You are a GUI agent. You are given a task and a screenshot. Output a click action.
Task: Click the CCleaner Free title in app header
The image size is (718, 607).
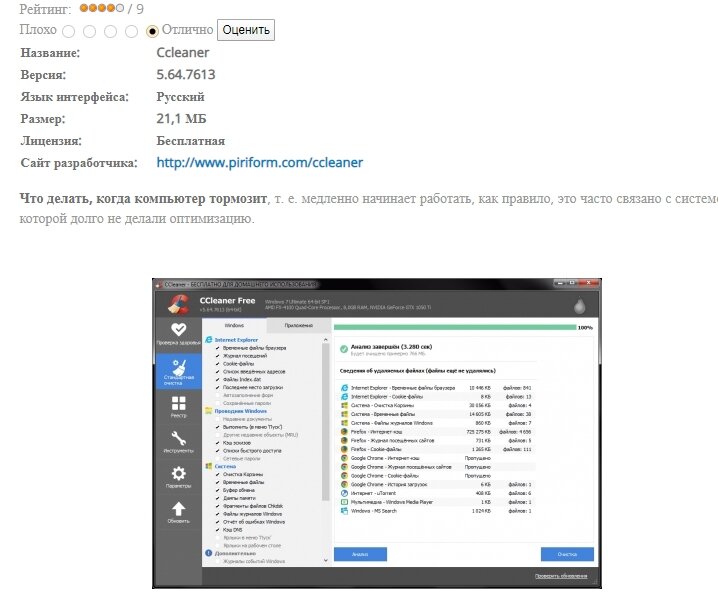tap(227, 301)
